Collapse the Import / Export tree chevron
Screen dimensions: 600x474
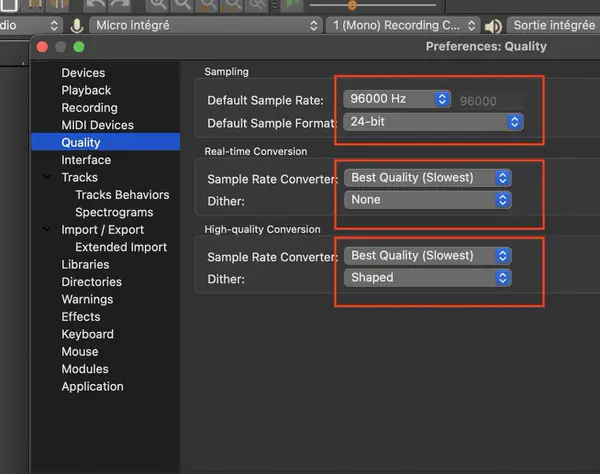coord(47,229)
